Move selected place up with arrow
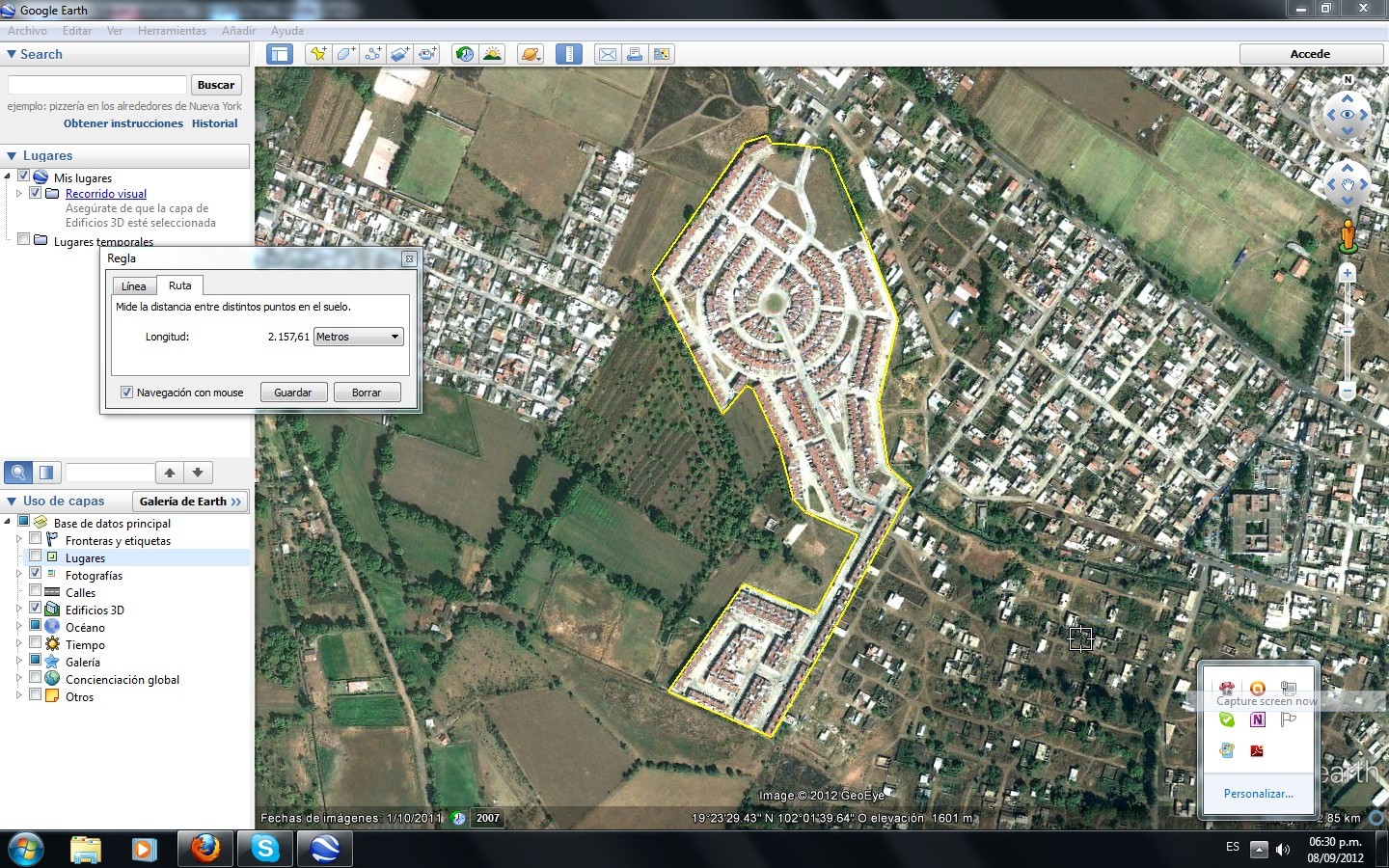The width and height of the screenshot is (1389, 868). click(170, 473)
